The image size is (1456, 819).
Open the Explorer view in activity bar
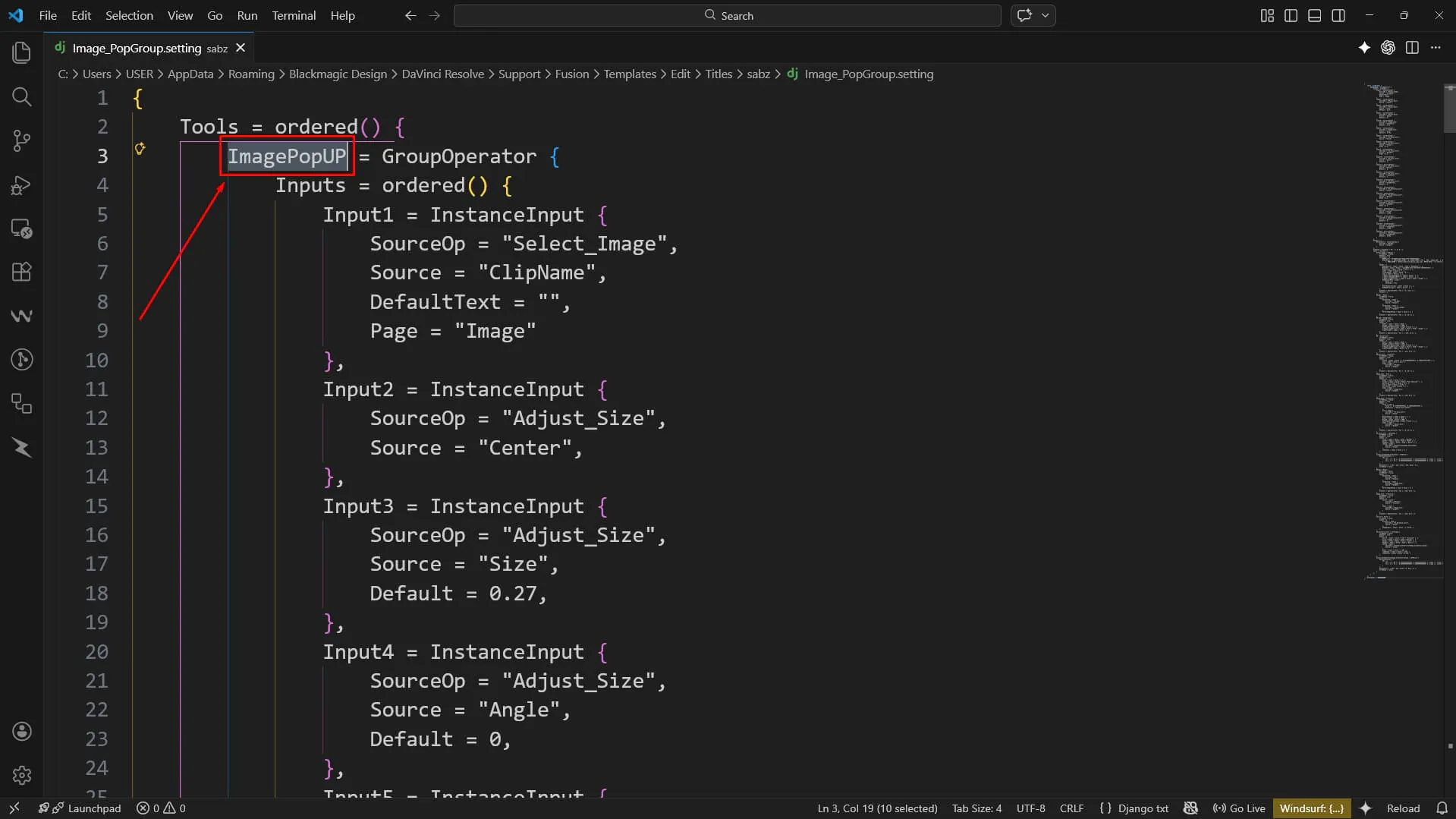(21, 52)
